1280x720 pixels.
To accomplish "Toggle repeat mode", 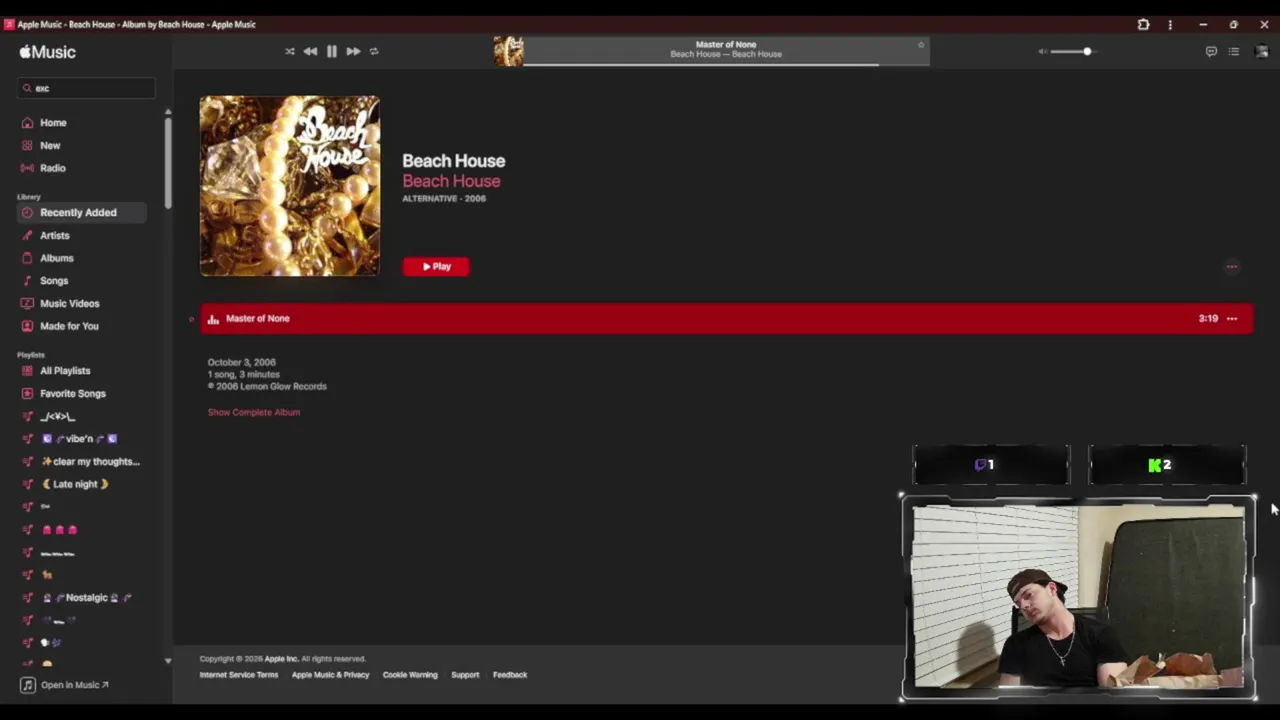I will (374, 51).
